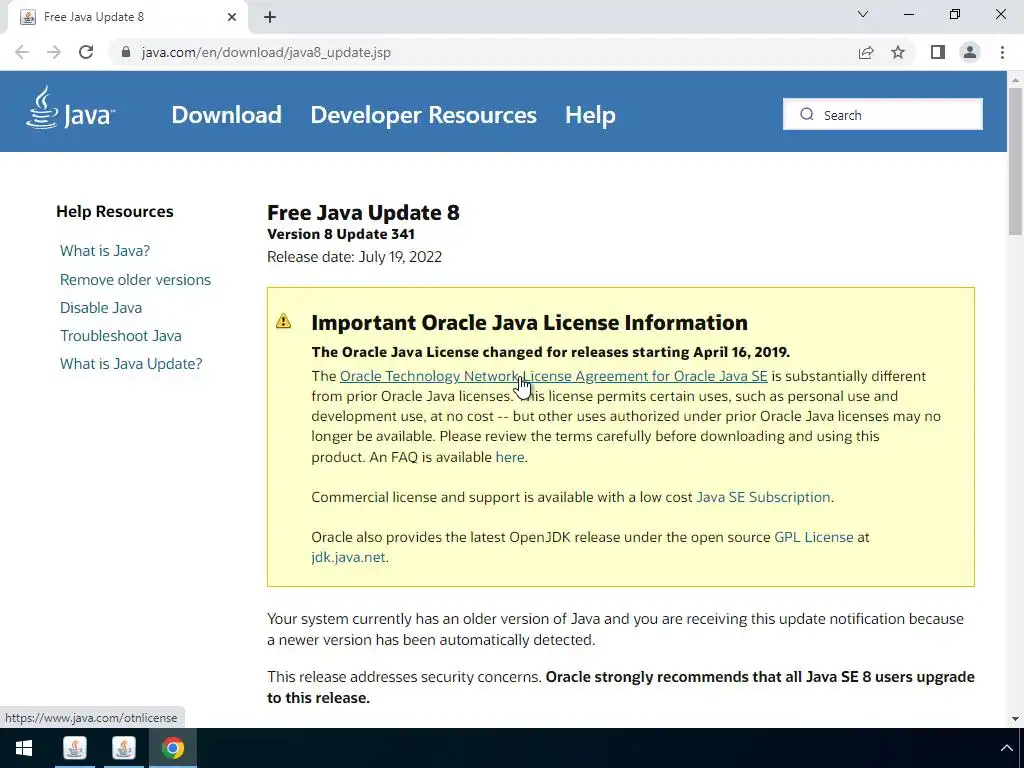The width and height of the screenshot is (1024, 768).
Task: Reload the Java update page
Action: coord(86,52)
